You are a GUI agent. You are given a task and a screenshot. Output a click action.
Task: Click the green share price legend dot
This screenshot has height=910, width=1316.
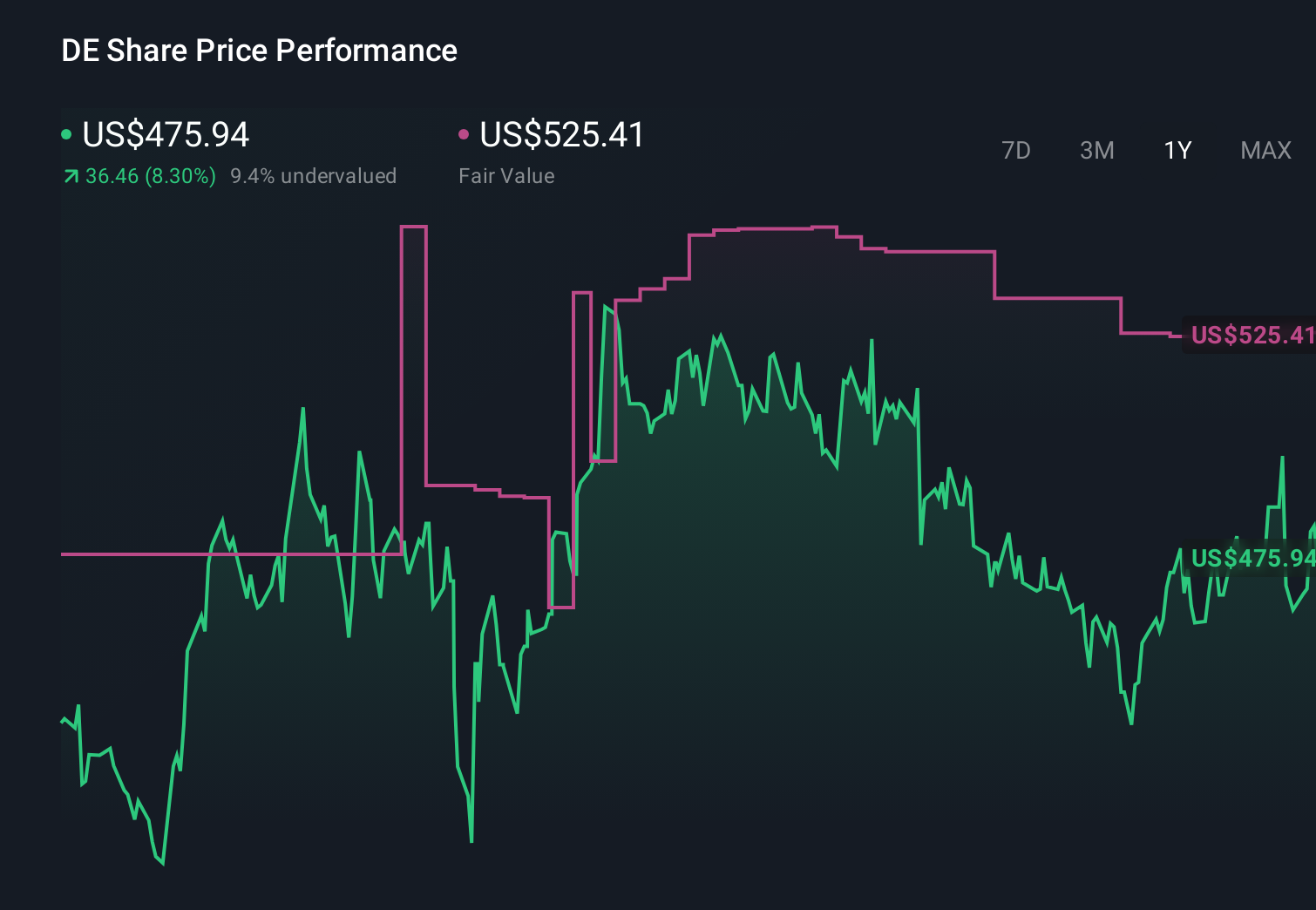point(66,132)
